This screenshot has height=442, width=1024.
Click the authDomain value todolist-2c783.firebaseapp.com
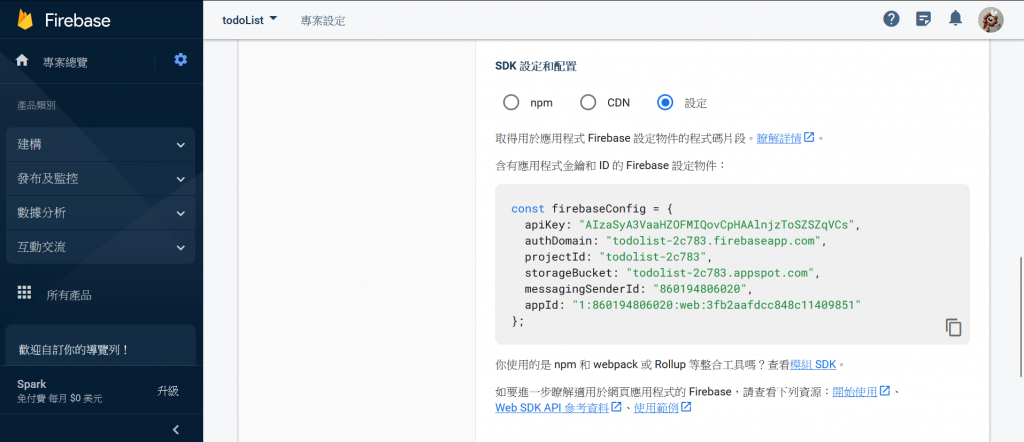pyautogui.click(x=712, y=240)
